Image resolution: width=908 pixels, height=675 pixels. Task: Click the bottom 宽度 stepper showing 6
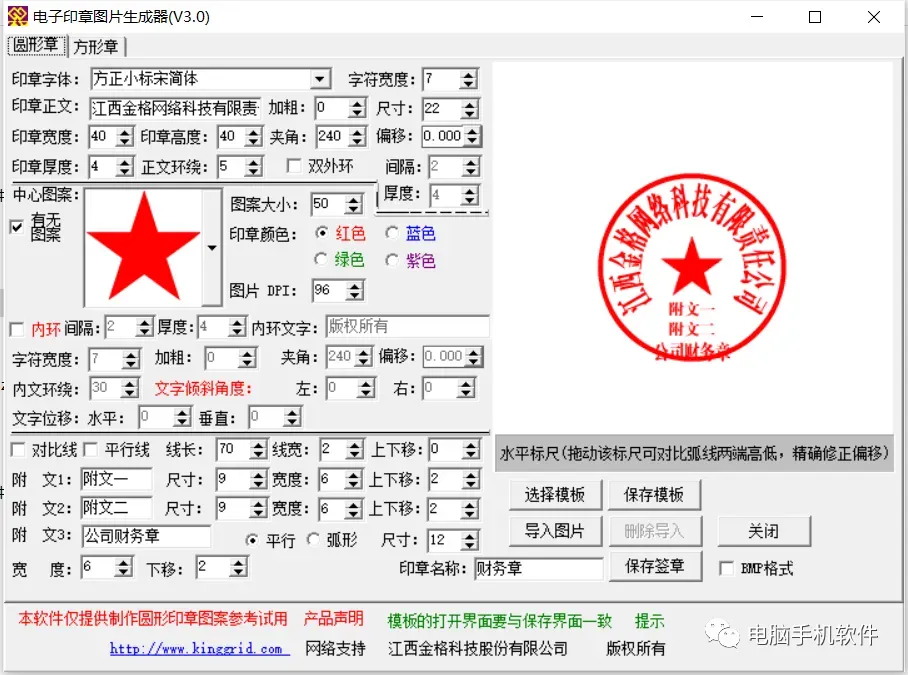tap(107, 567)
